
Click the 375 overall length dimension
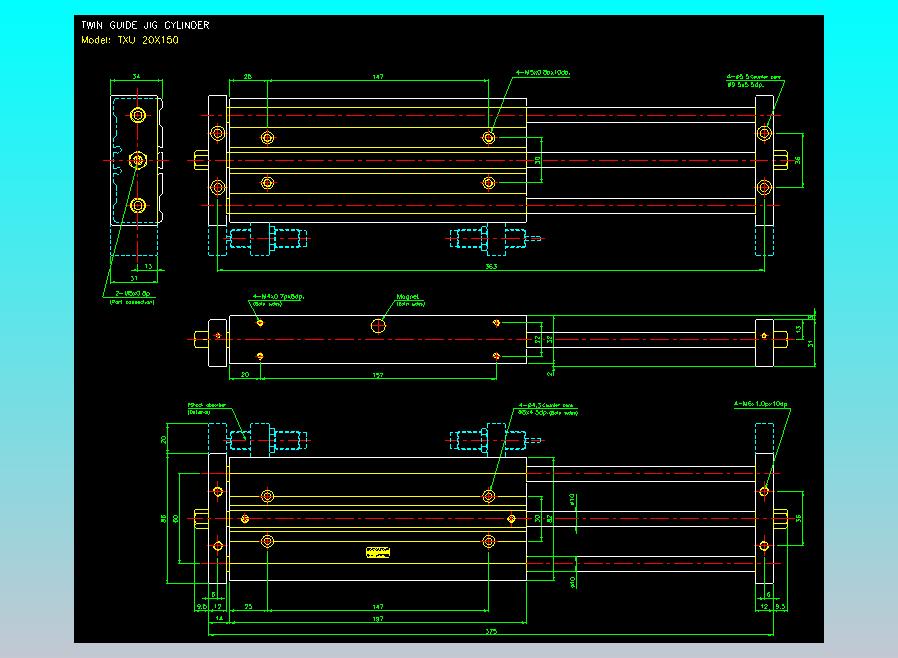[490, 632]
